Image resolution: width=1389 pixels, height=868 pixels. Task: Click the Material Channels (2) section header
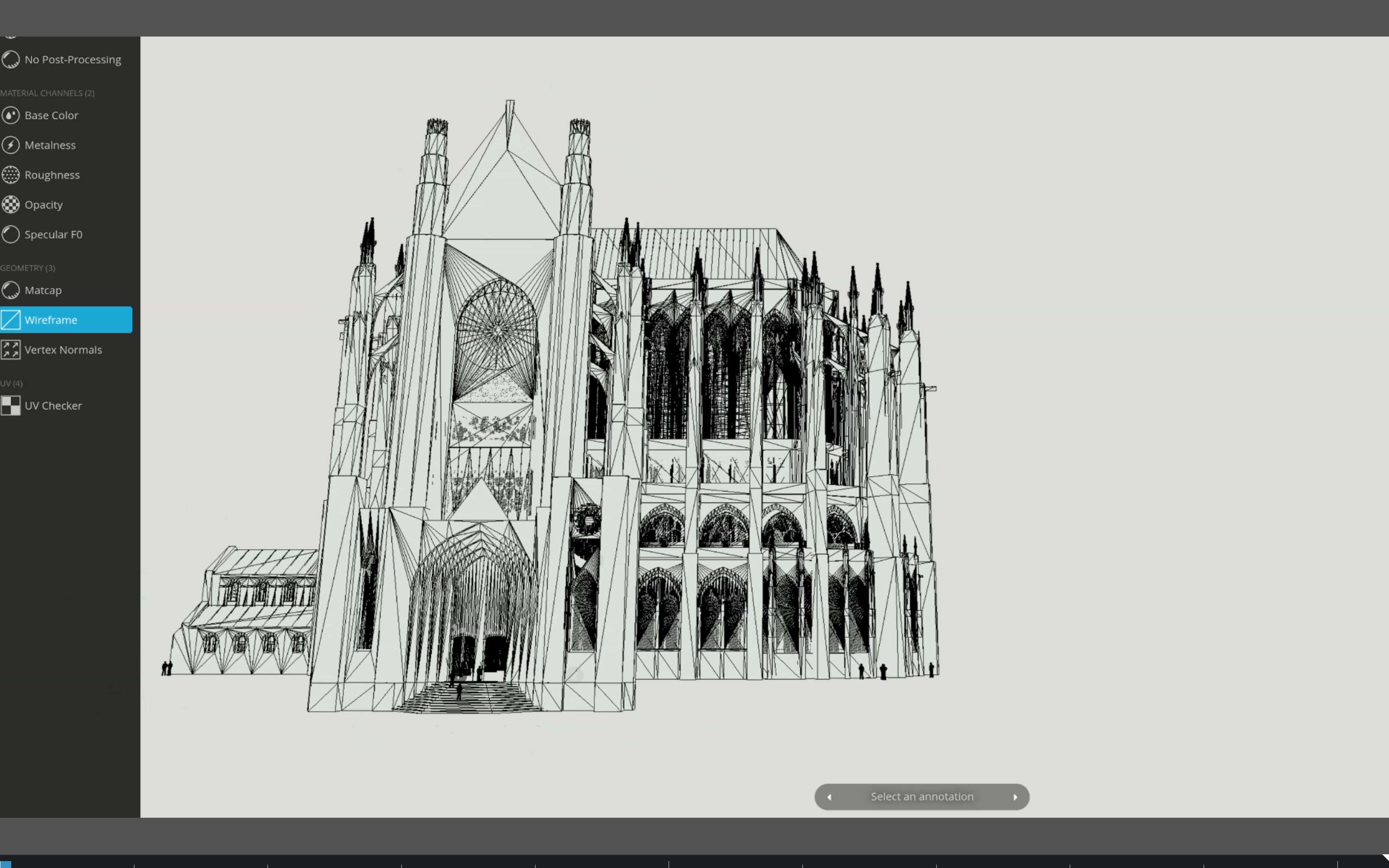pyautogui.click(x=47, y=93)
